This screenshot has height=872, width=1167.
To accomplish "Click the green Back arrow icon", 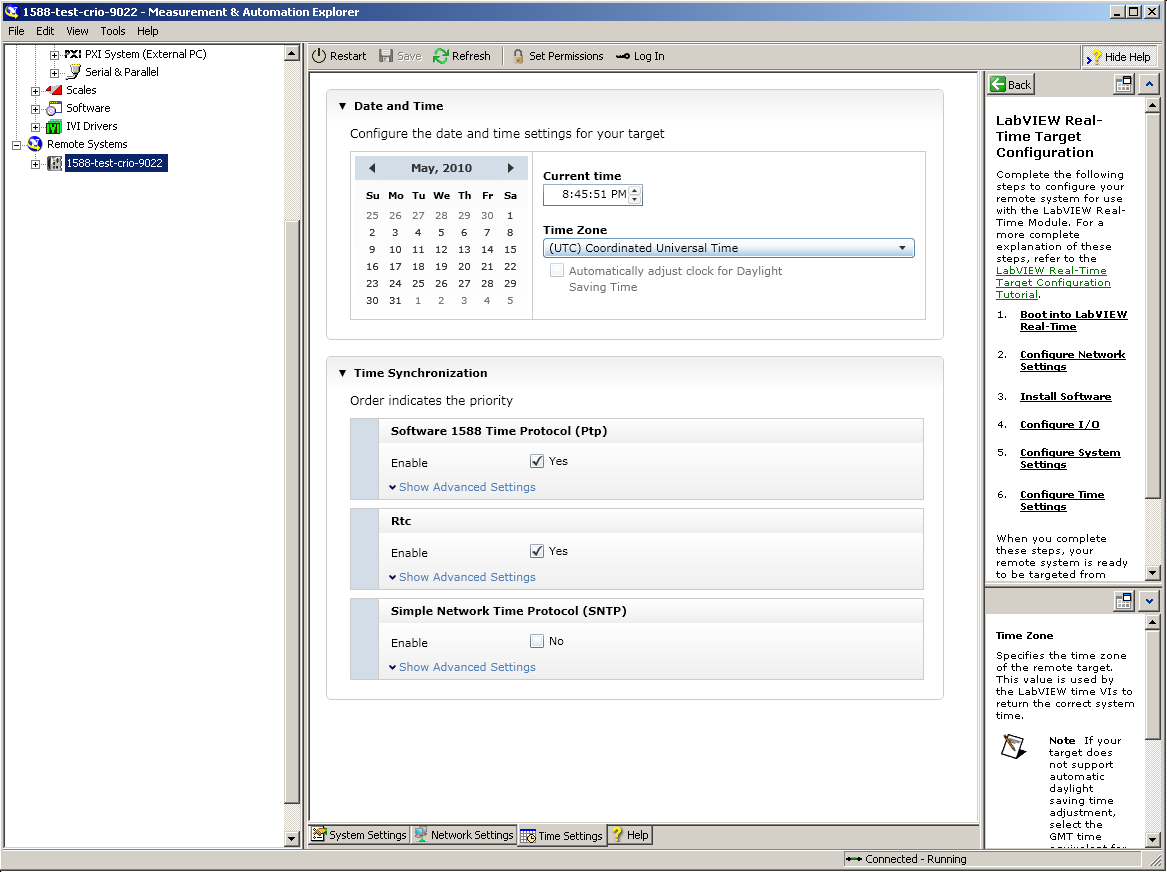I will pos(998,84).
